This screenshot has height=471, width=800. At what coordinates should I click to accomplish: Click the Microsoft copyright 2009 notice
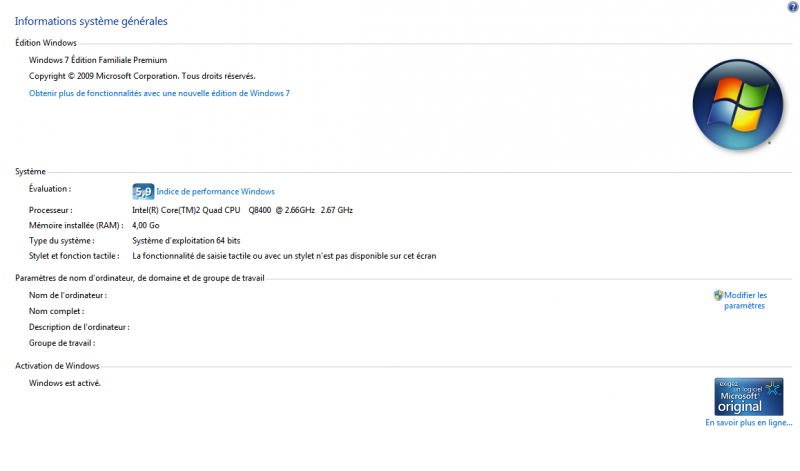click(142, 76)
